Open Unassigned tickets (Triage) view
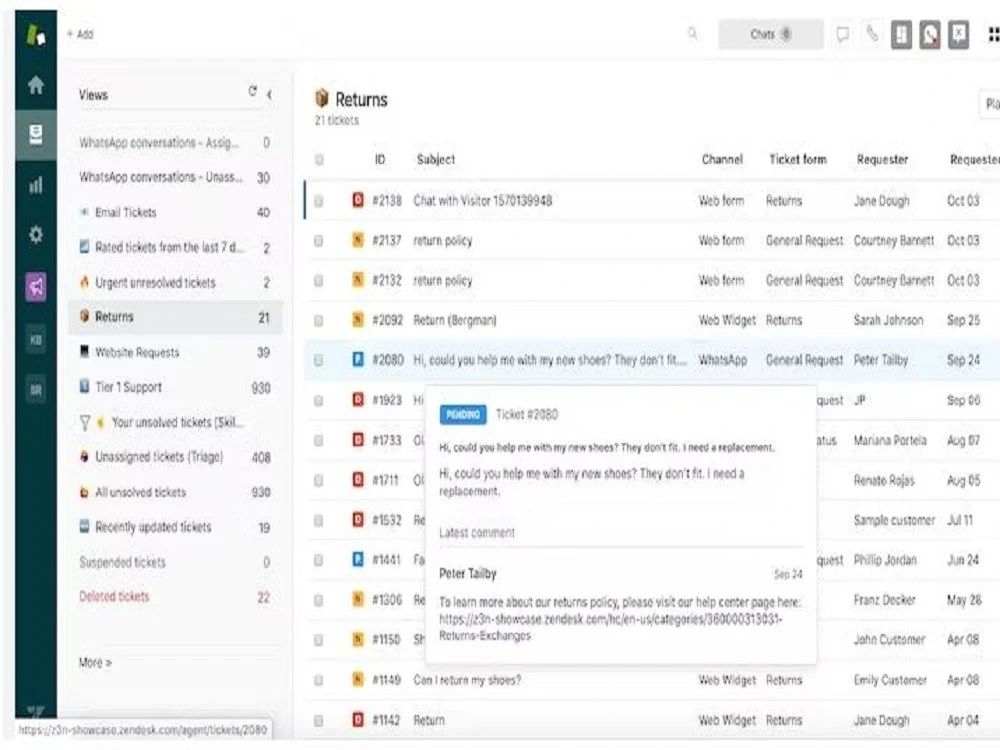 click(174, 457)
